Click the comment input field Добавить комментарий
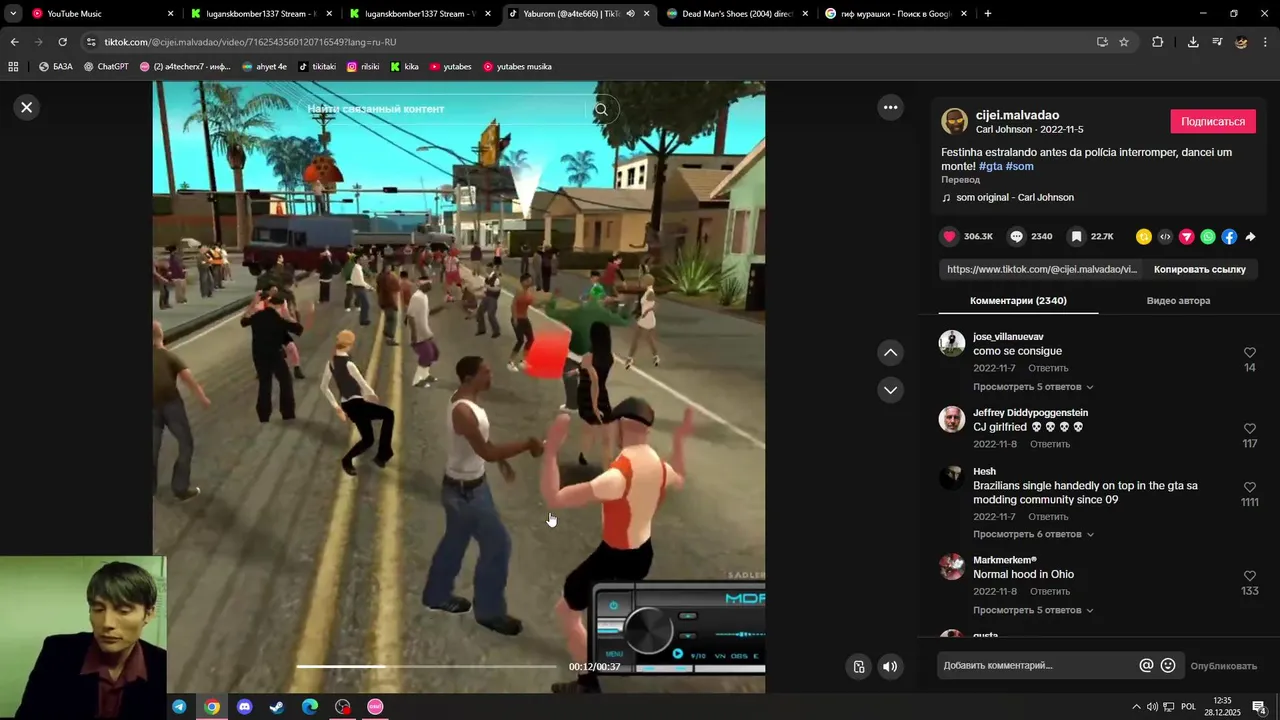This screenshot has width=1280, height=720. click(x=1037, y=666)
